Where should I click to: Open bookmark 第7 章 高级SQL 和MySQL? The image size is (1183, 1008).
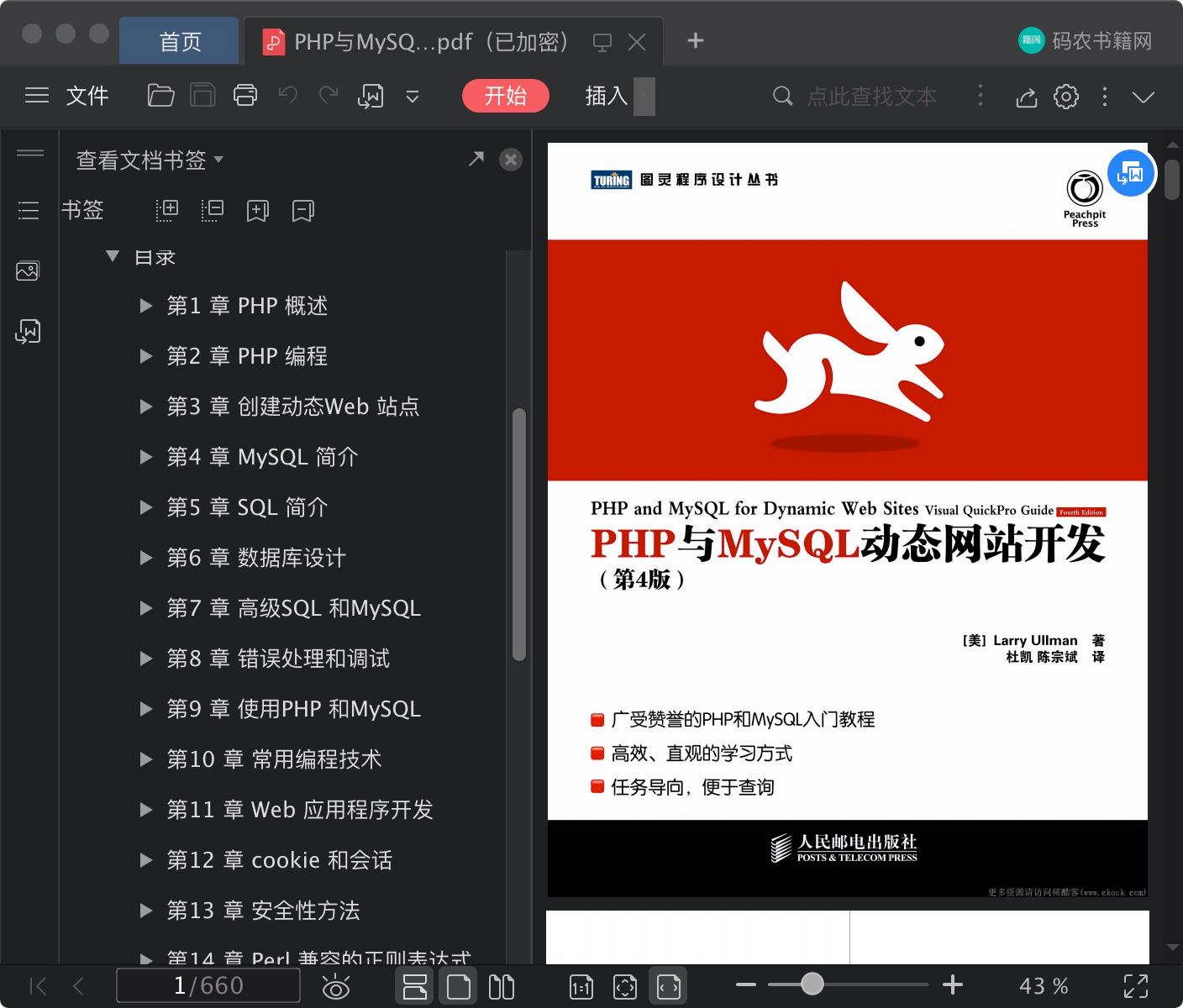(x=293, y=608)
